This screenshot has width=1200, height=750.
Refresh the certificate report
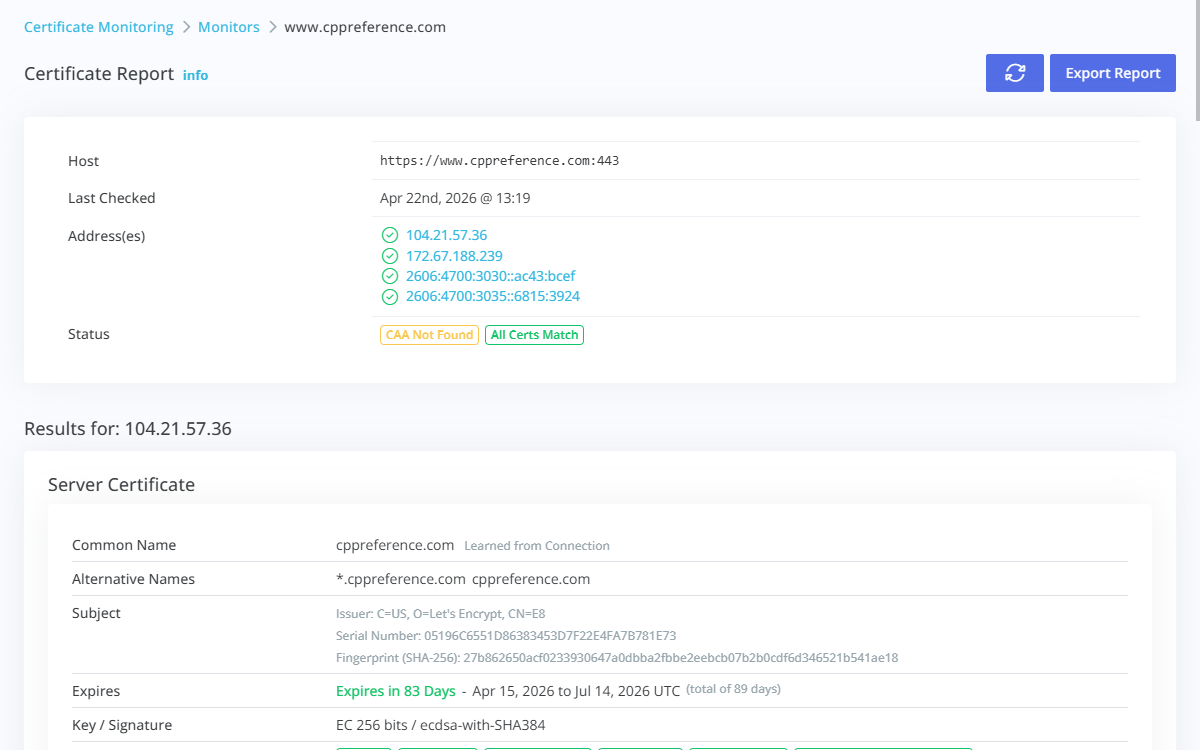tap(1014, 72)
